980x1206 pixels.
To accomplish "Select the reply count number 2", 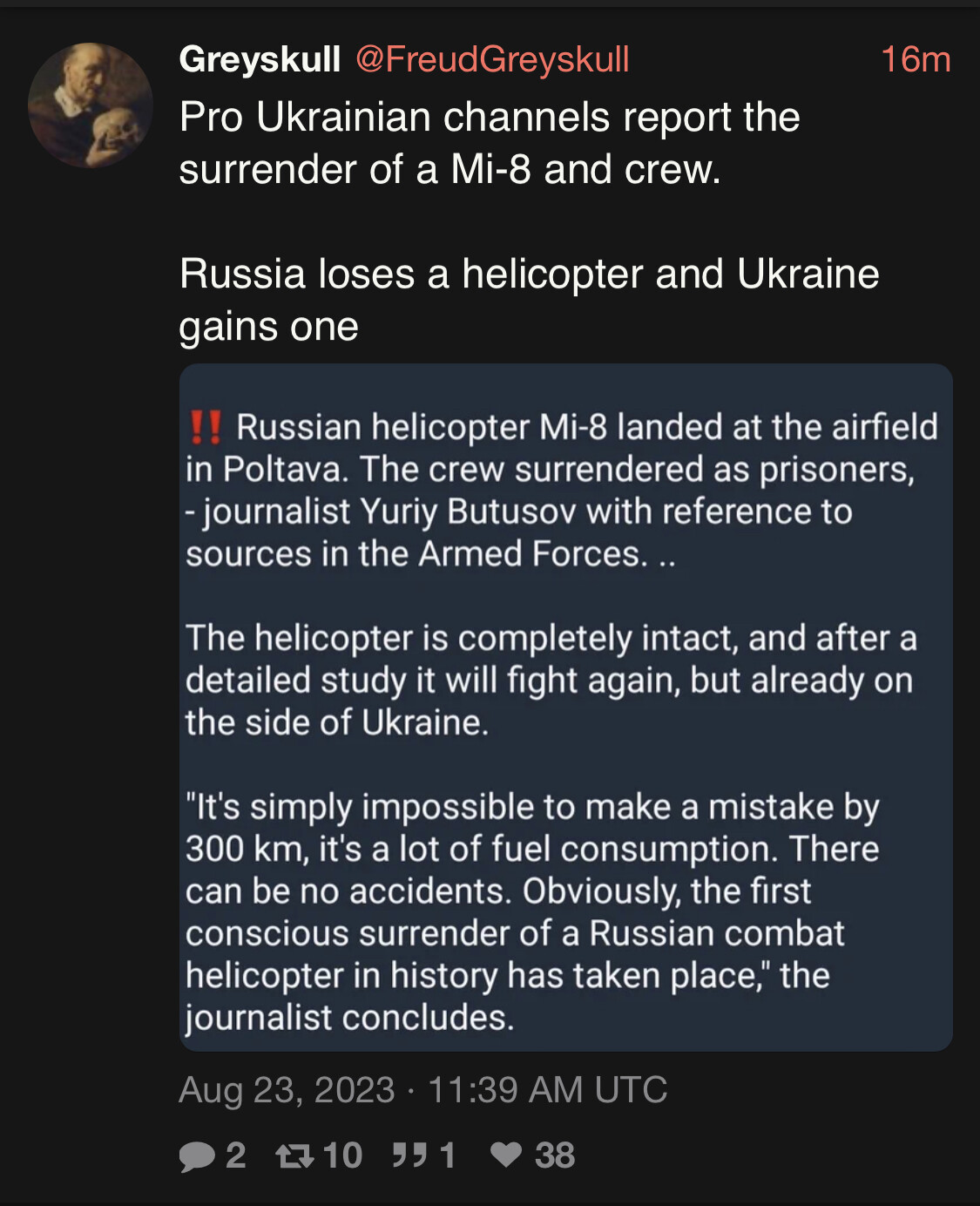I will pyautogui.click(x=236, y=1155).
